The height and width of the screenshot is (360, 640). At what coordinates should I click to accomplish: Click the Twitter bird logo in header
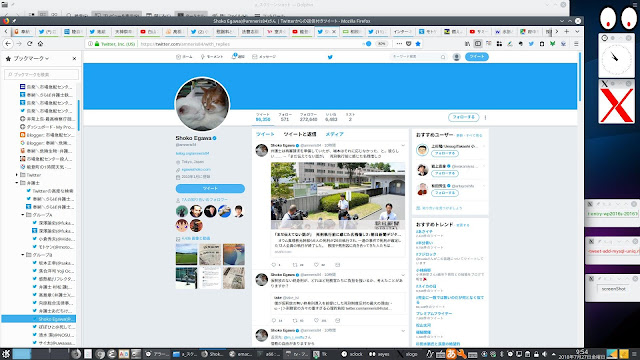330,57
